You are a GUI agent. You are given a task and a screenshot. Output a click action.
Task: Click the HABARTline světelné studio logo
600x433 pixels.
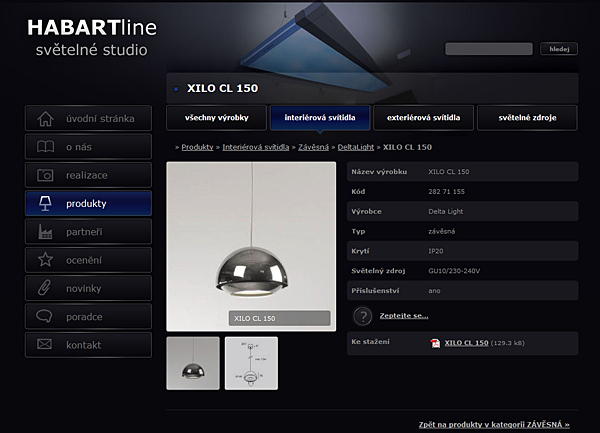tap(92, 38)
